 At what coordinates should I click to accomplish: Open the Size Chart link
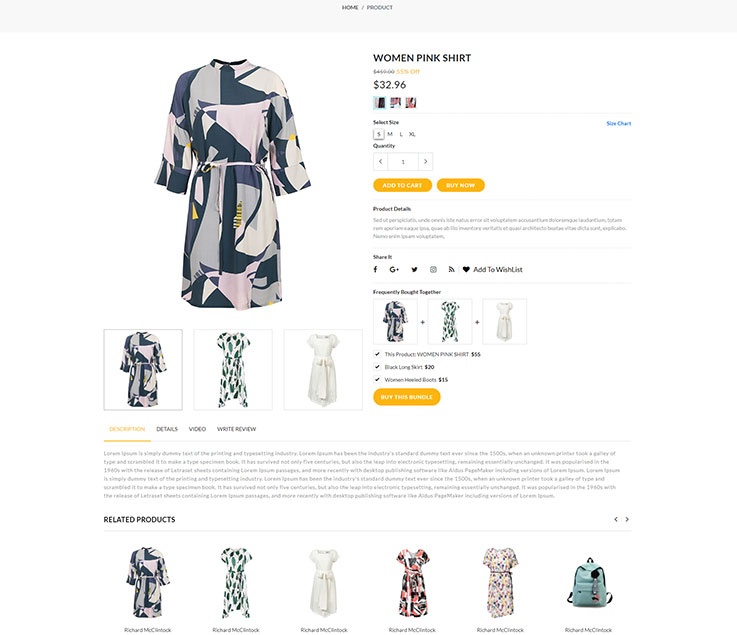tap(619, 124)
